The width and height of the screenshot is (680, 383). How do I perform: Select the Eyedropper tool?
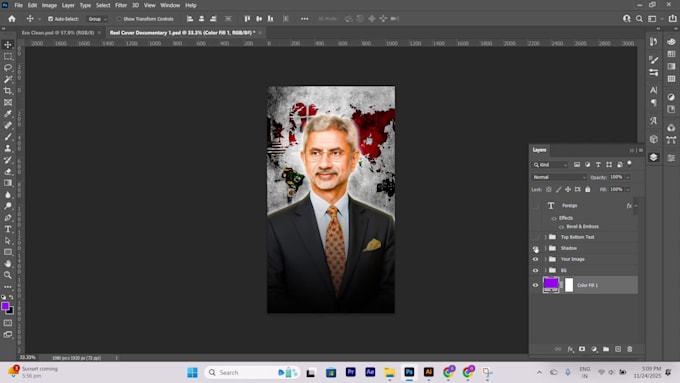click(x=8, y=114)
